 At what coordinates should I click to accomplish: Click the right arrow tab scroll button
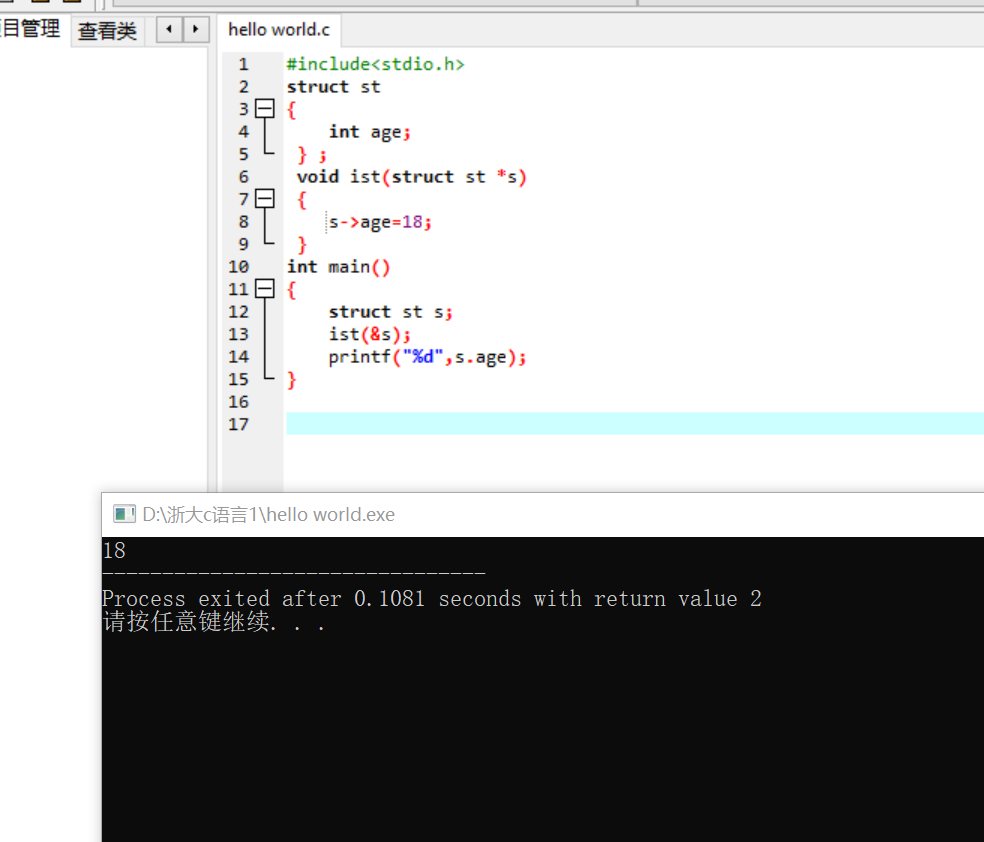[196, 29]
